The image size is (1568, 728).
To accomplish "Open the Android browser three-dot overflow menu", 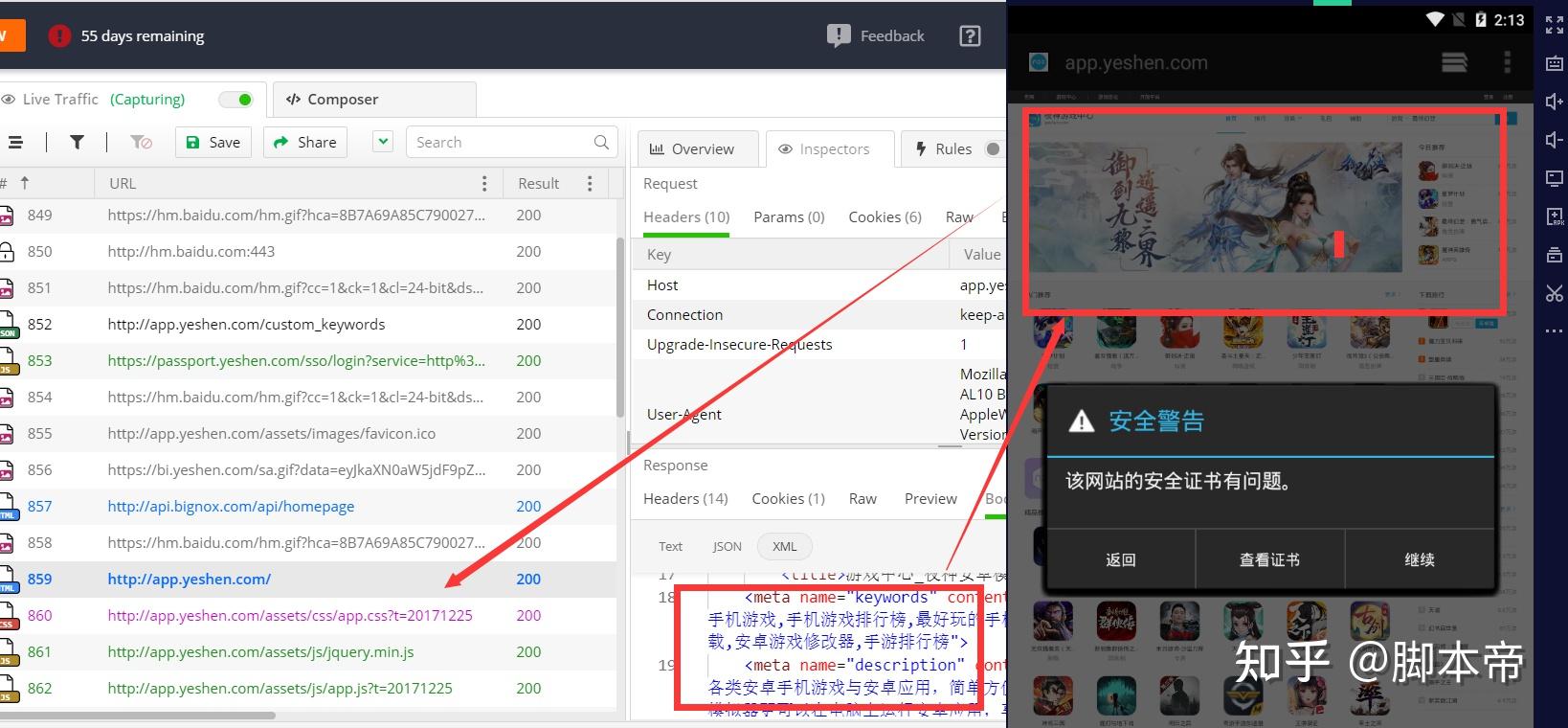I will point(1507,62).
